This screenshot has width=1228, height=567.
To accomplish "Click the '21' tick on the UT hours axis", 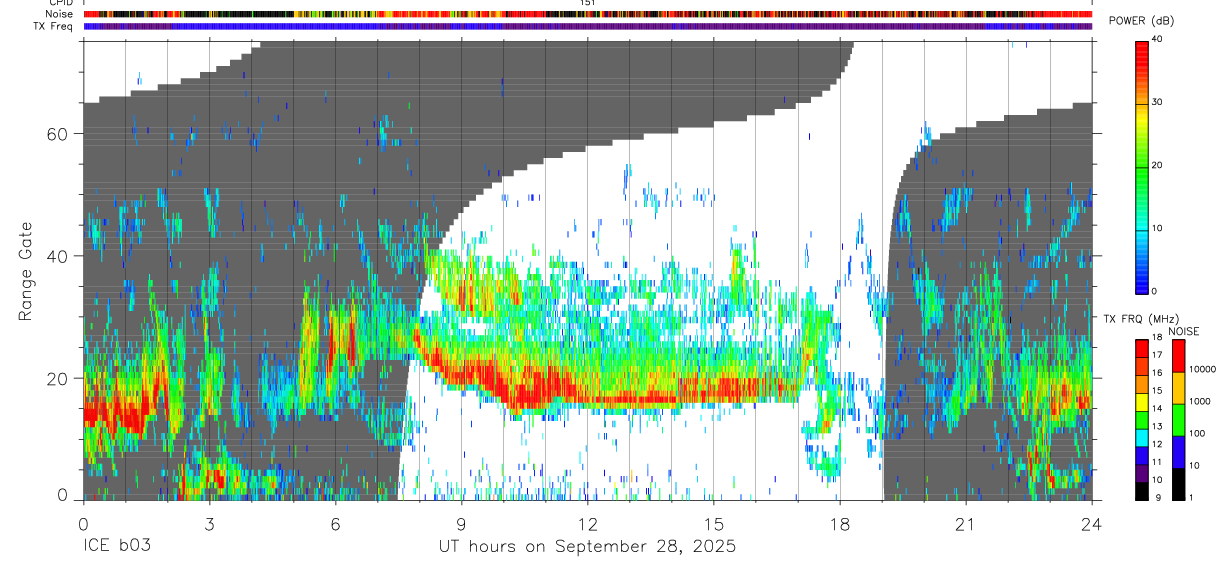I will (965, 523).
